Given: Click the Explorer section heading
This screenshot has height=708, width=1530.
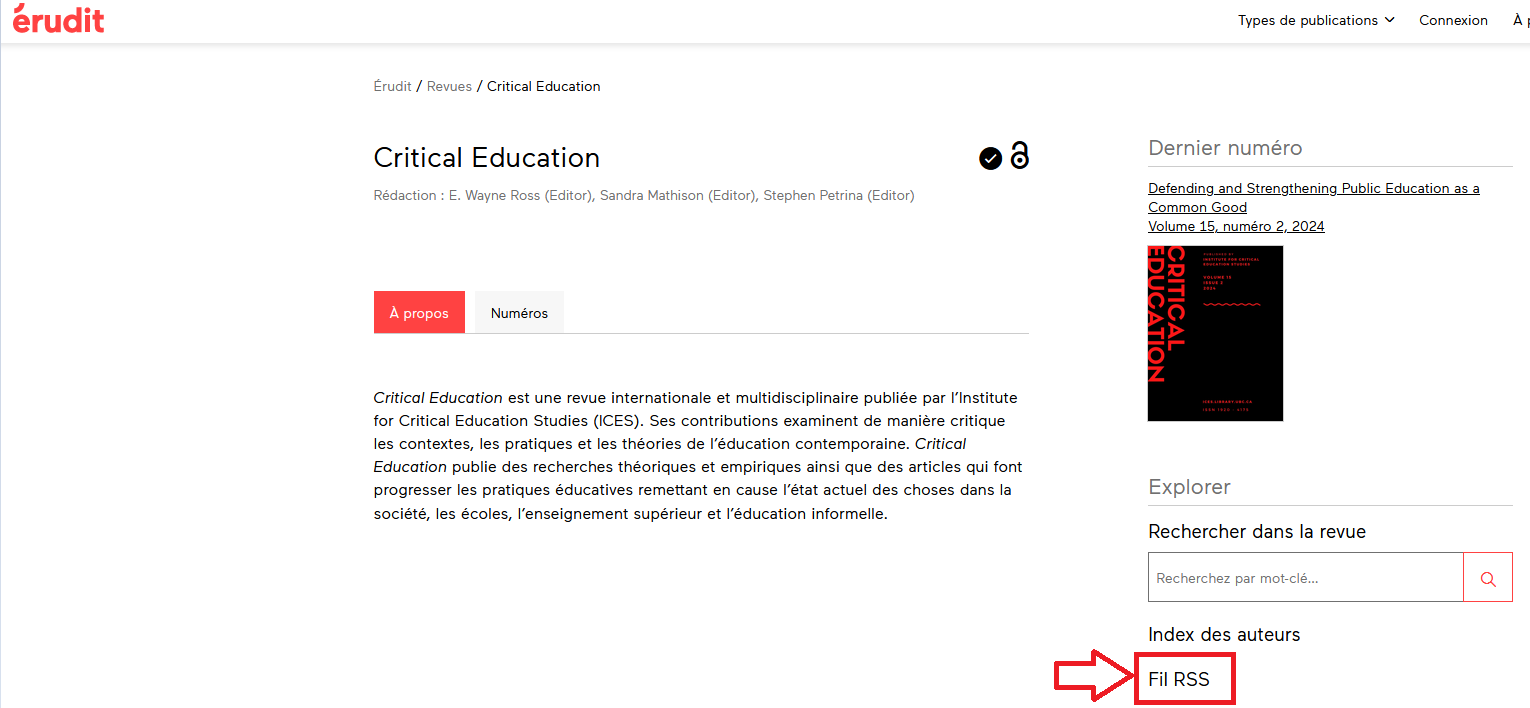Looking at the screenshot, I should click(1189, 487).
